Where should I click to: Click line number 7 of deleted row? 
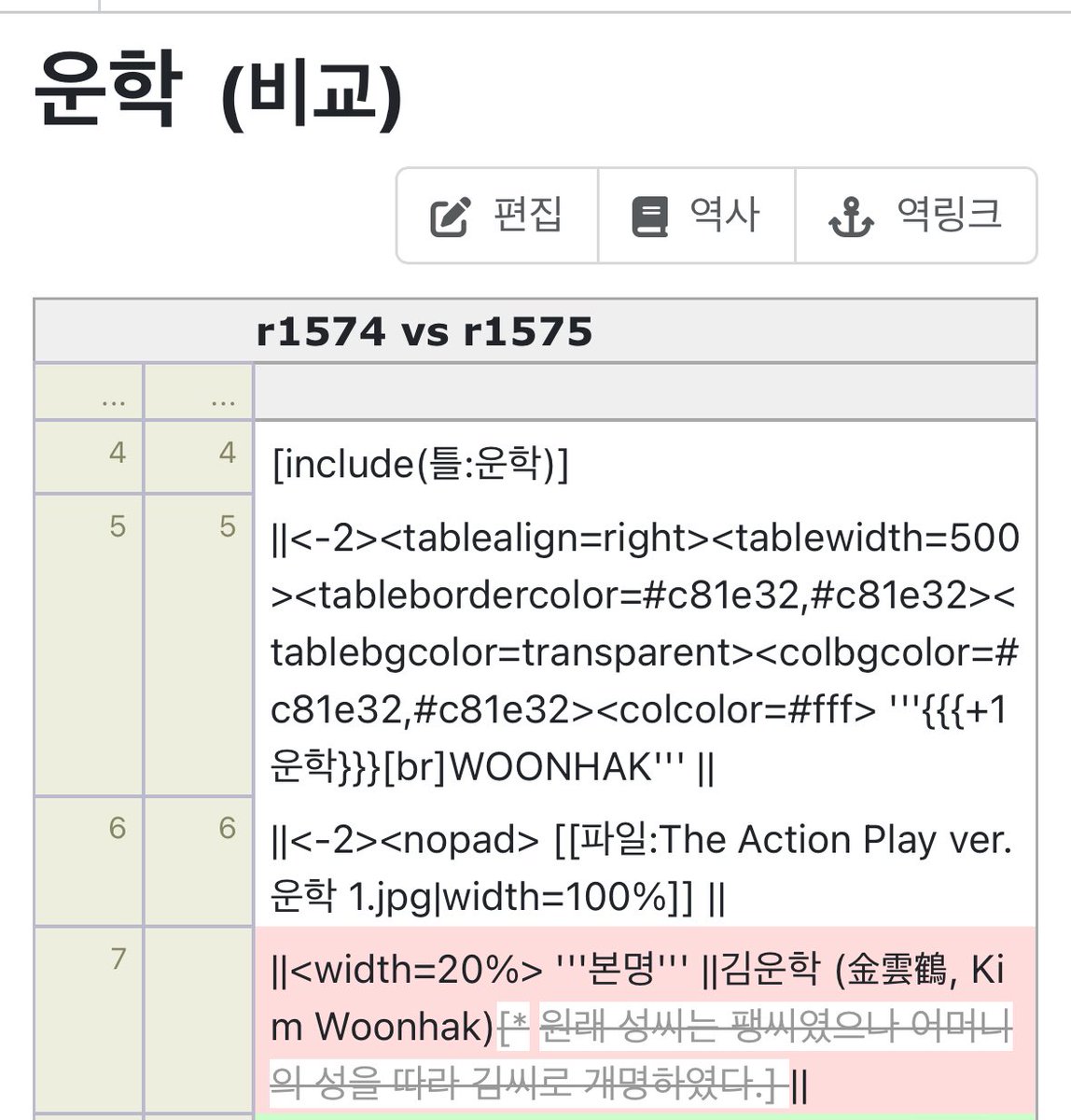tap(117, 959)
